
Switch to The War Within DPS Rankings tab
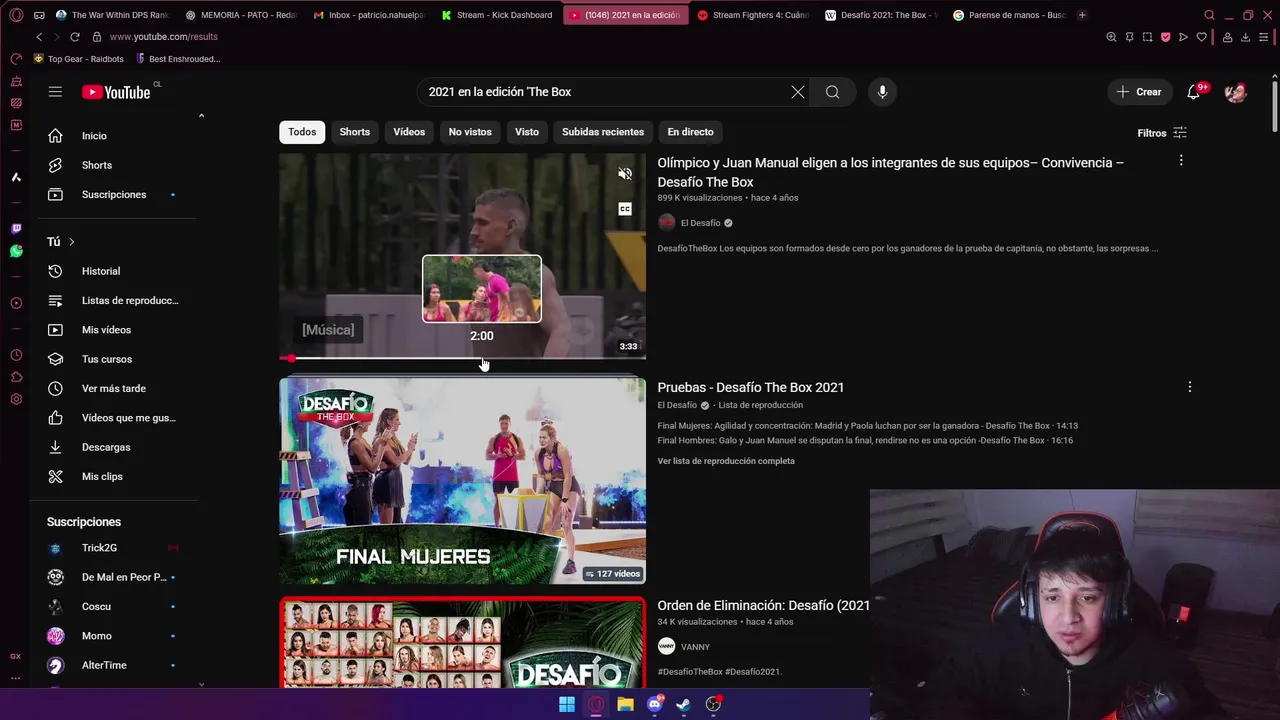(x=113, y=15)
